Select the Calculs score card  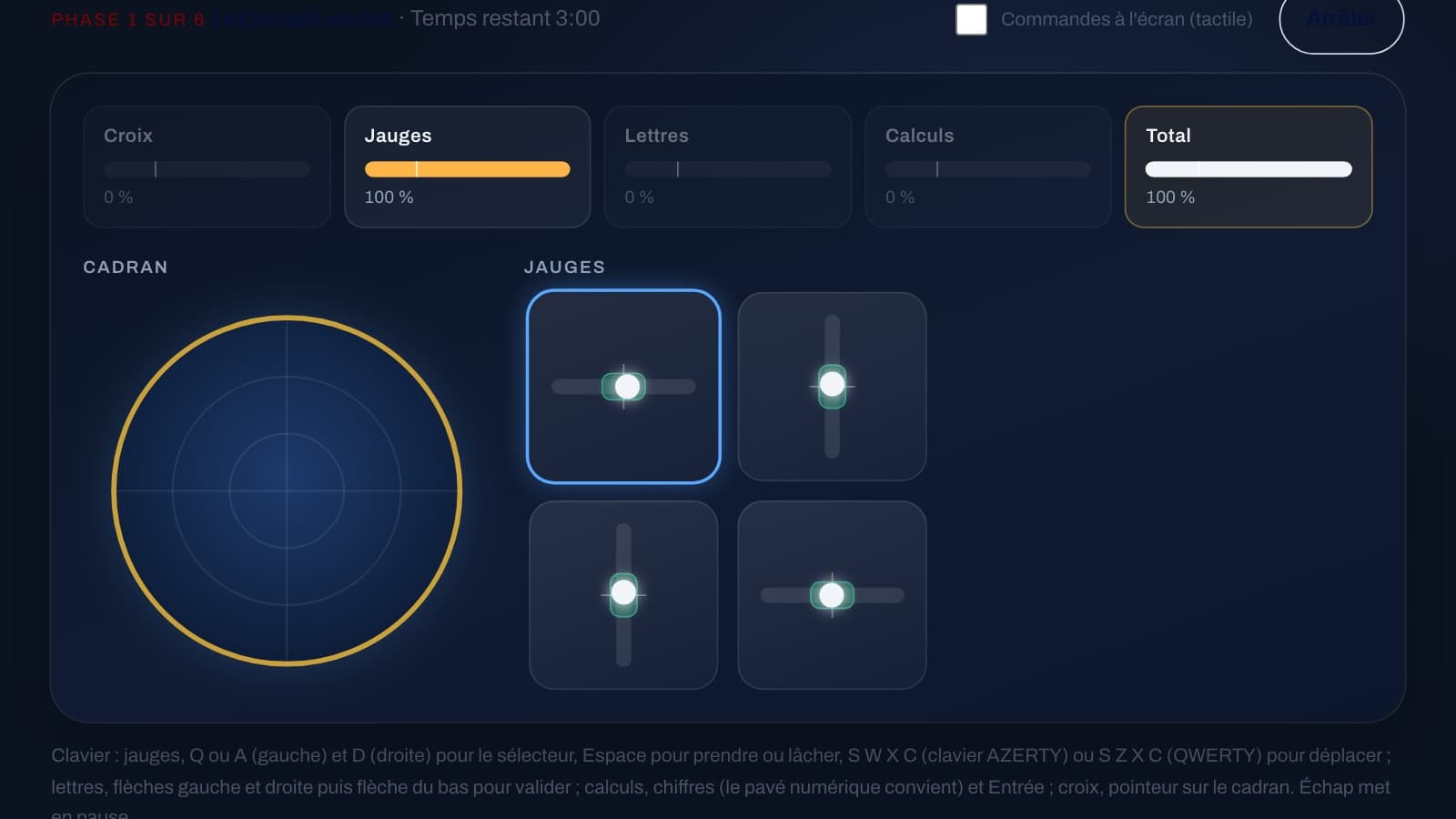coord(988,167)
